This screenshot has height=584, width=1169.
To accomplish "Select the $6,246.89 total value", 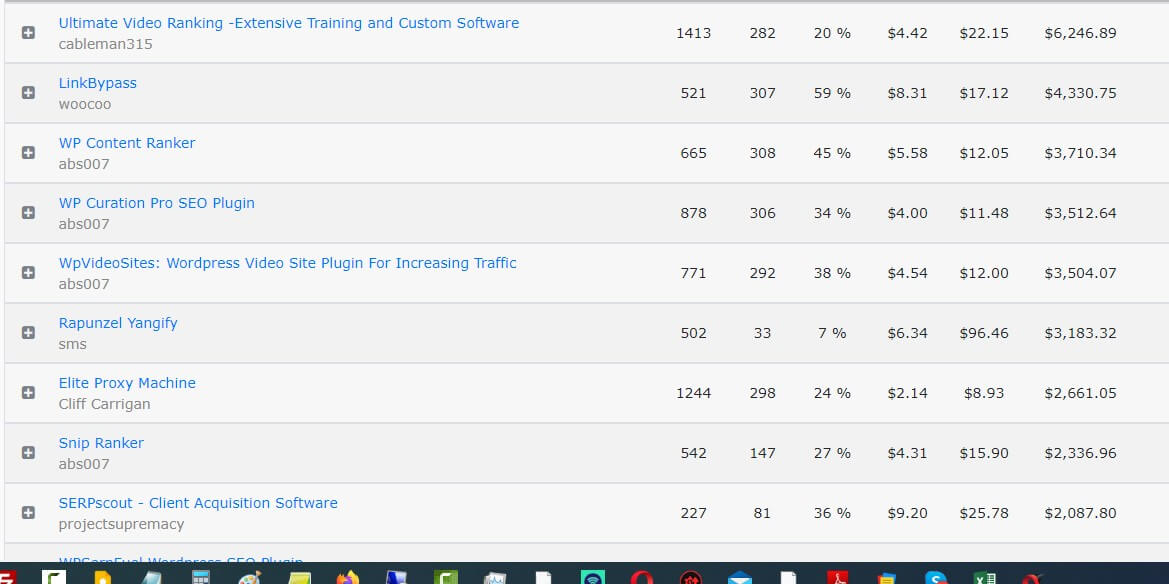I will [1080, 33].
